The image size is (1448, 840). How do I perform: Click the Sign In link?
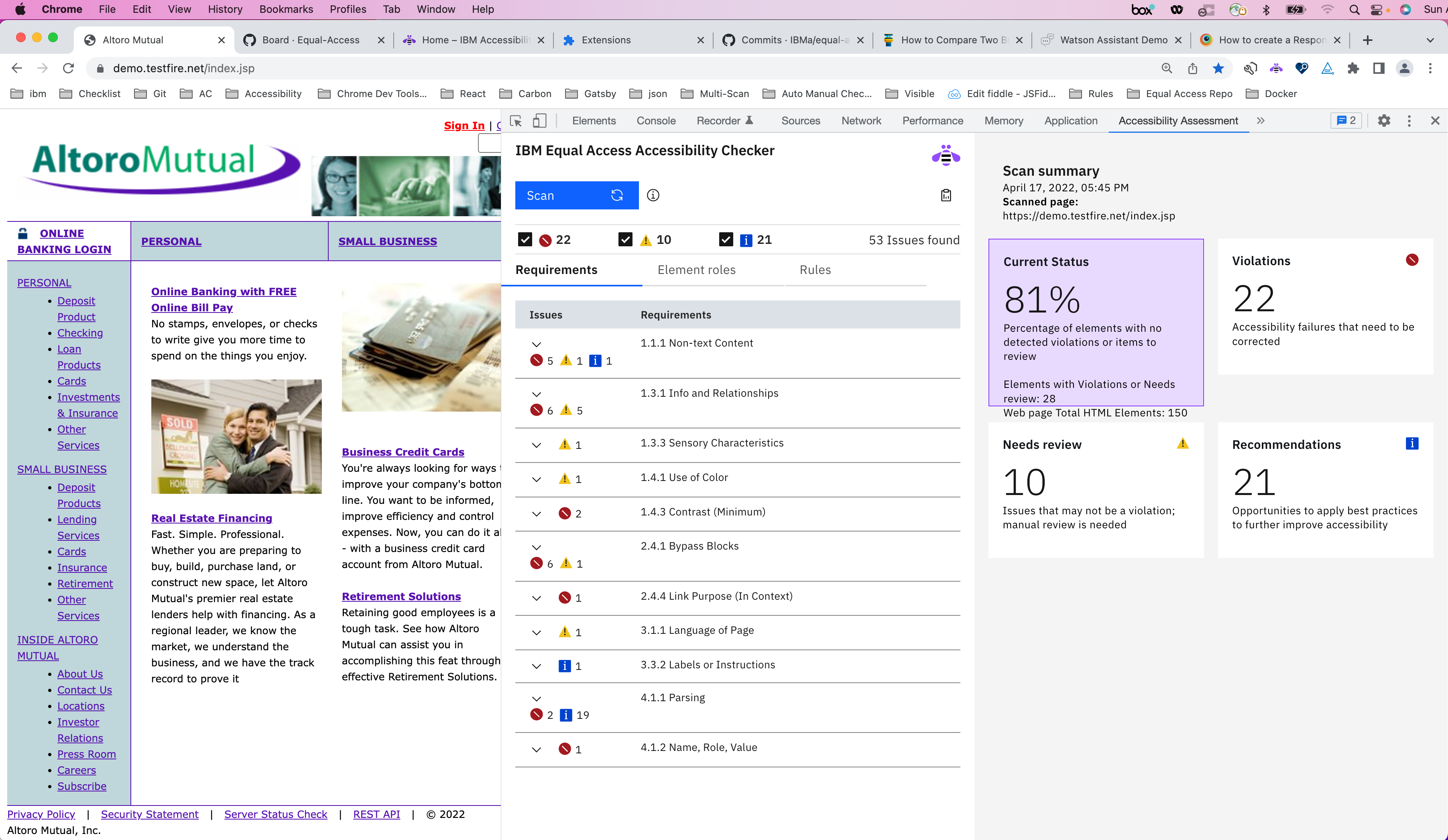(x=464, y=125)
